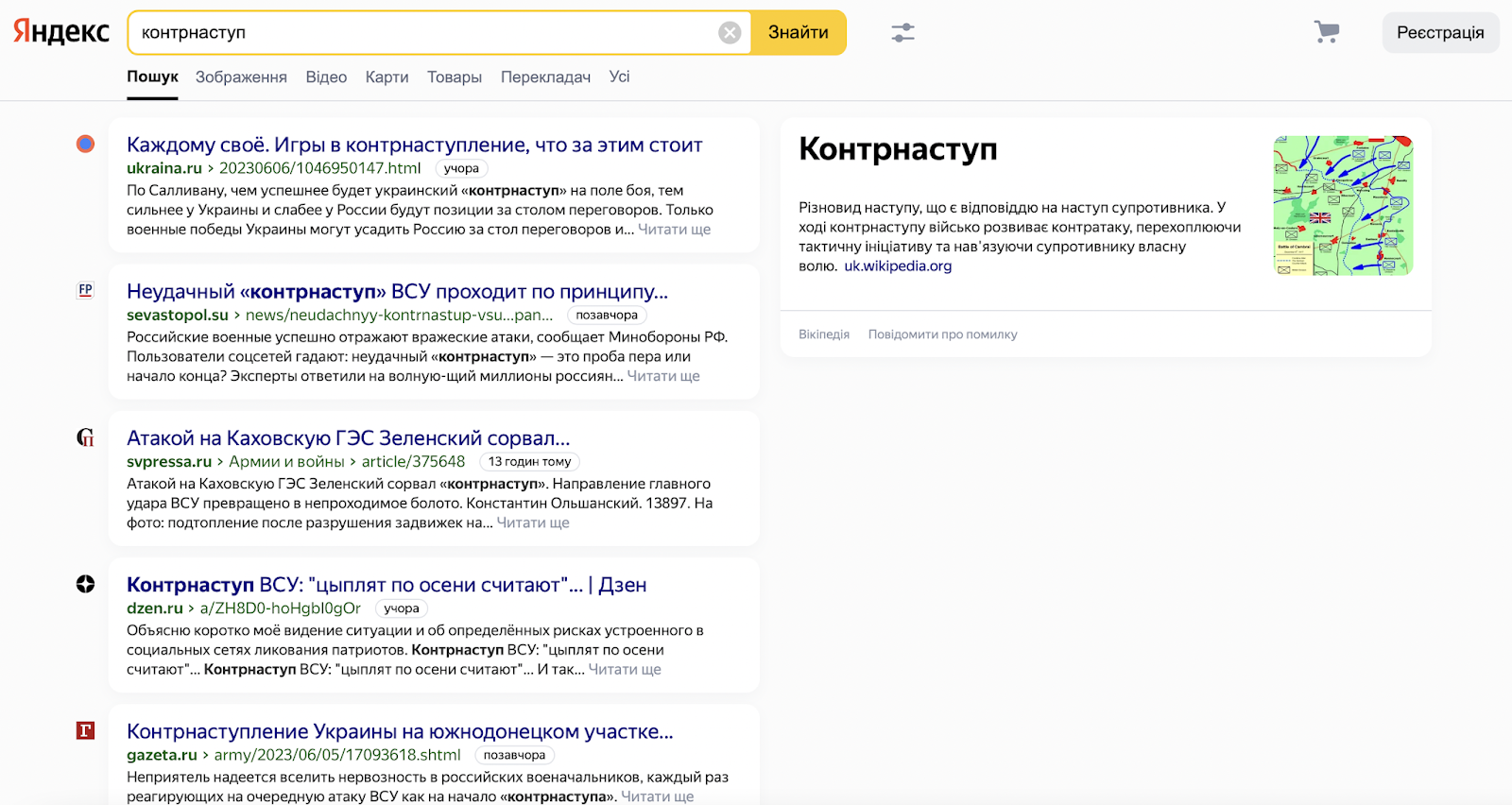Focus the search input field

[425, 33]
